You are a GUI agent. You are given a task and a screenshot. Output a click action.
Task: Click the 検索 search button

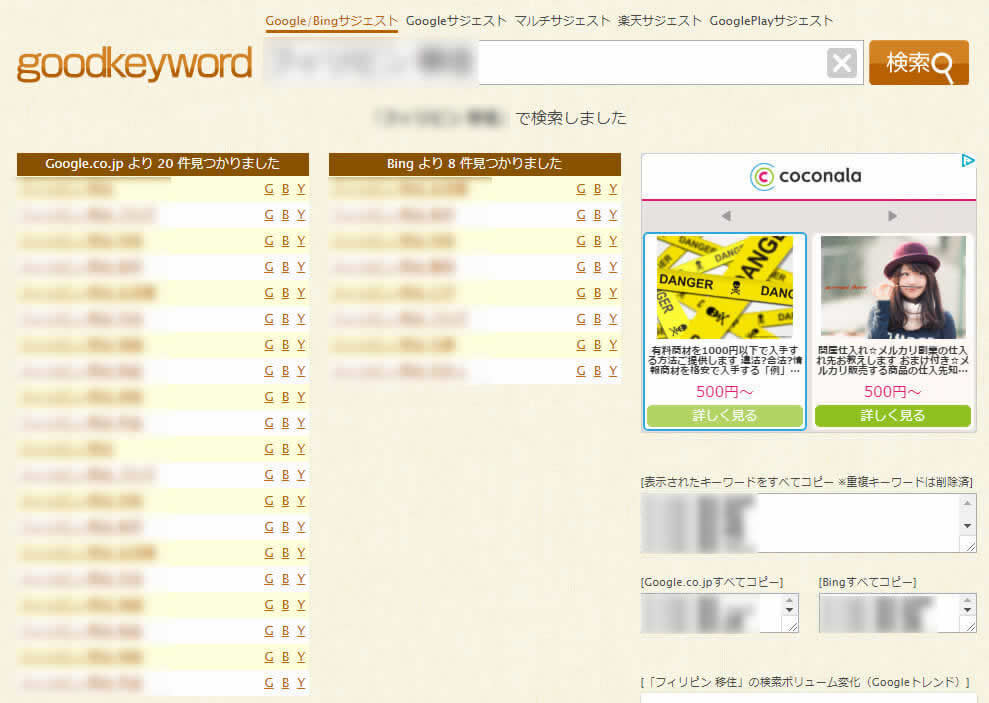tap(918, 62)
